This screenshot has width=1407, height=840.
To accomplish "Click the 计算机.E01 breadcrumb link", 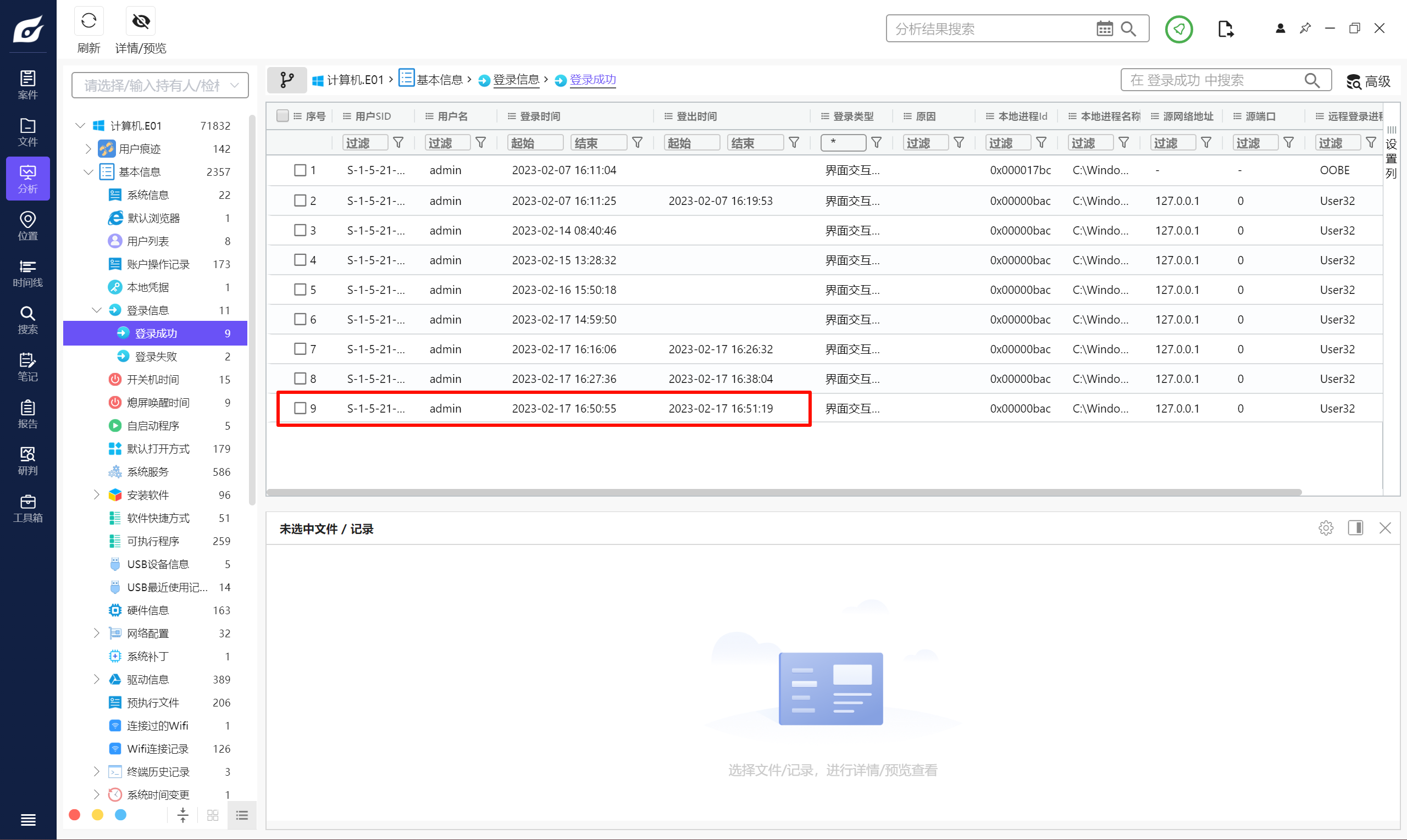I will (x=348, y=80).
